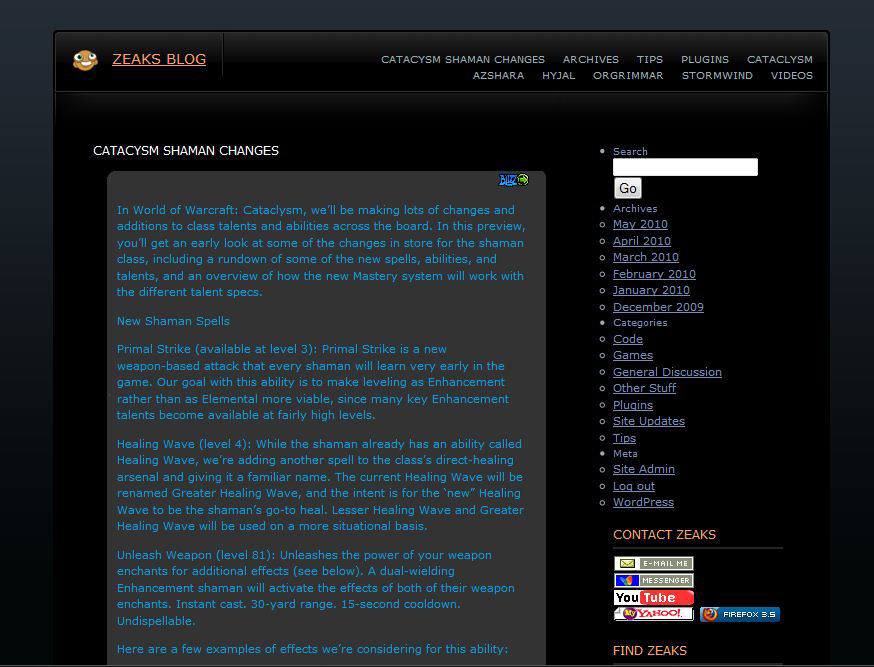Click the 'Contact Zeaks' sidebar heading
The width and height of the screenshot is (874, 667).
(x=664, y=534)
